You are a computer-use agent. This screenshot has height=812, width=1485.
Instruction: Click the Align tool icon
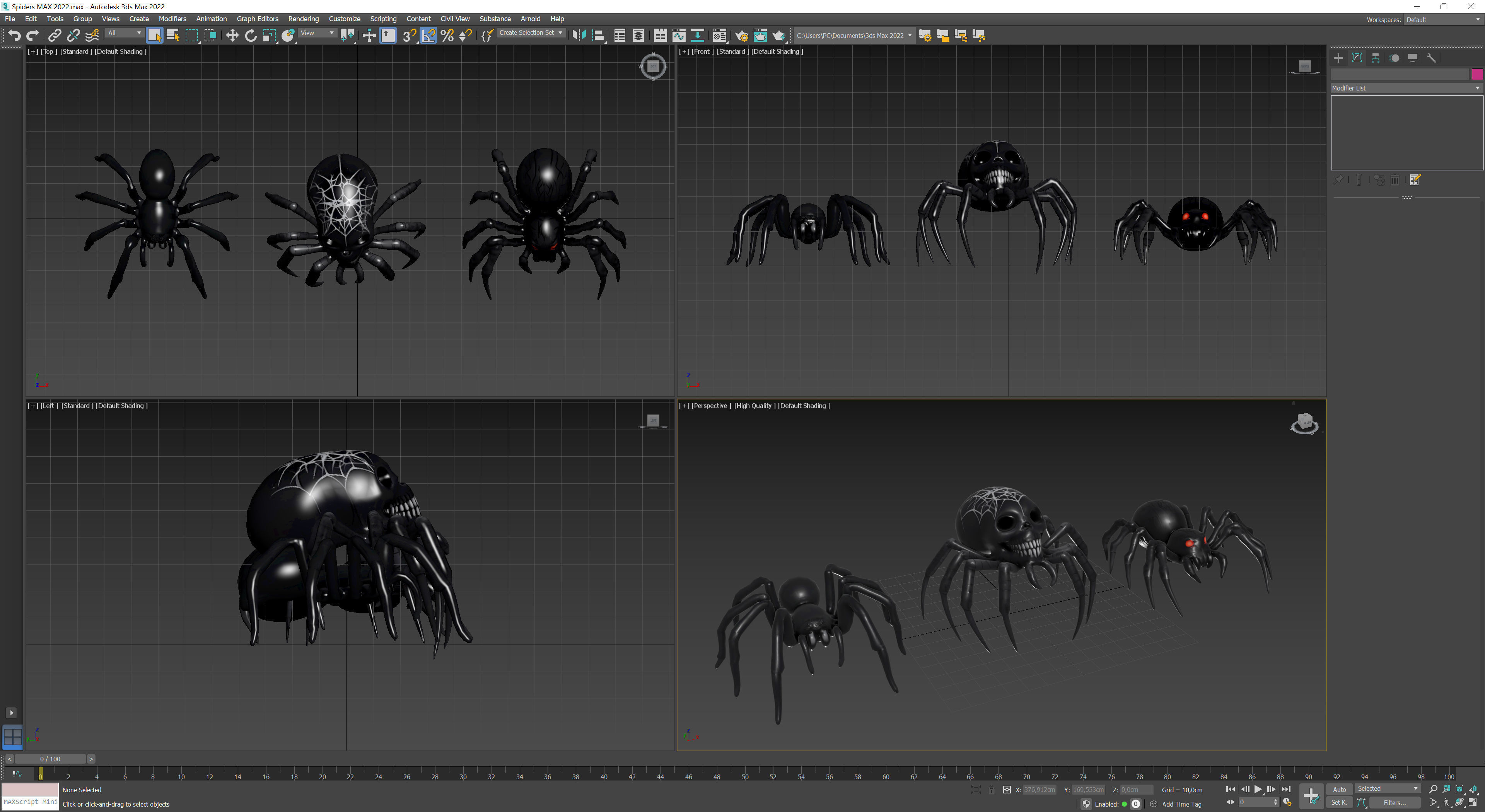598,36
